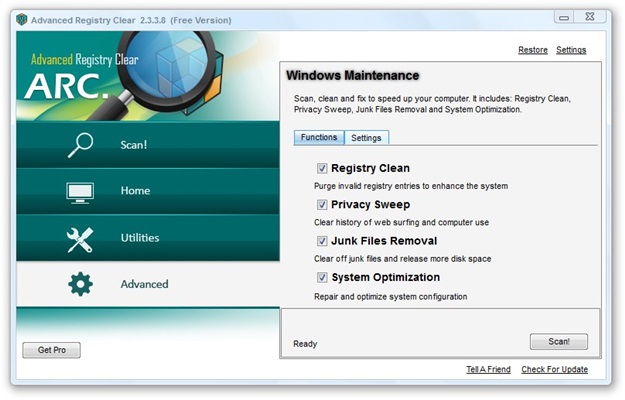
Task: Click the gear Advanced icon
Action: [80, 284]
